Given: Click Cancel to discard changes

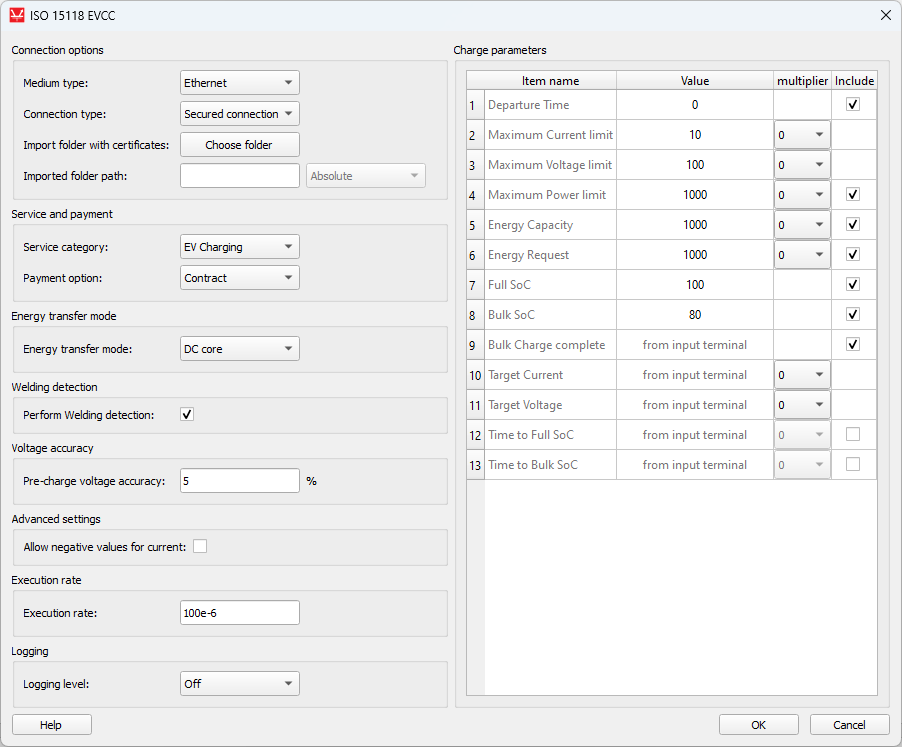Looking at the screenshot, I should 849,725.
